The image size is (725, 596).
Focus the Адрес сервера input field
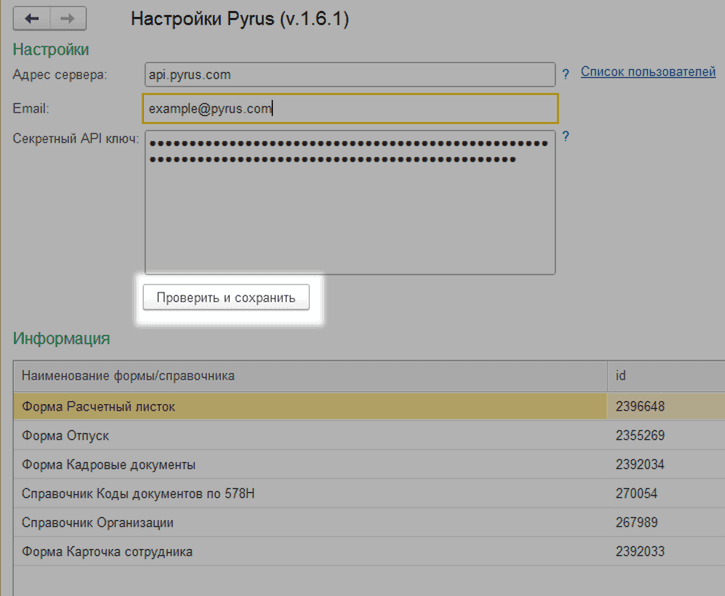[348, 74]
